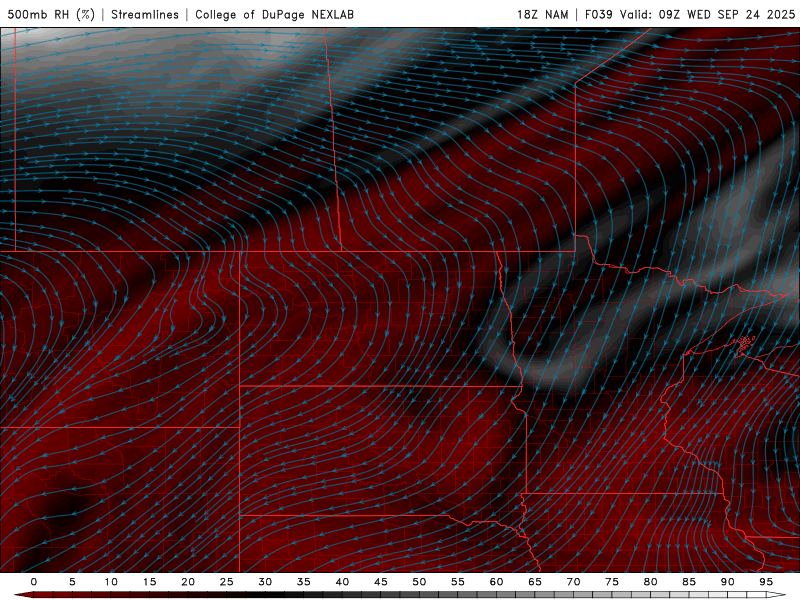Viewport: 800px width, 600px height.
Task: Click the colorbar value 80 label
Action: (x=651, y=582)
